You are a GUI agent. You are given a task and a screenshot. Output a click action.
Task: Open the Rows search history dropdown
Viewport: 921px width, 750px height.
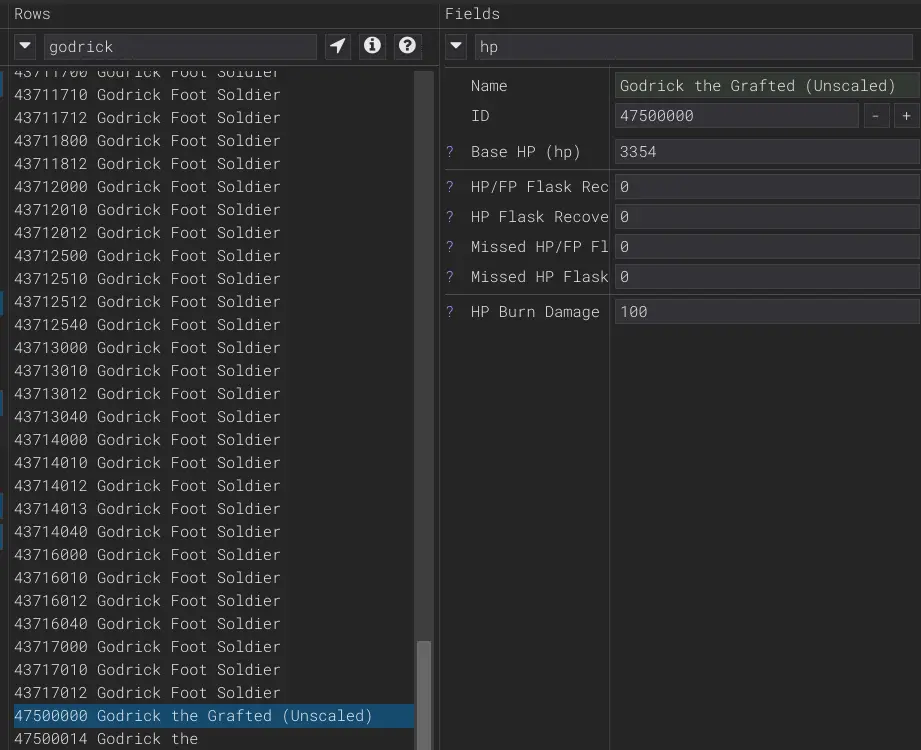tap(25, 46)
